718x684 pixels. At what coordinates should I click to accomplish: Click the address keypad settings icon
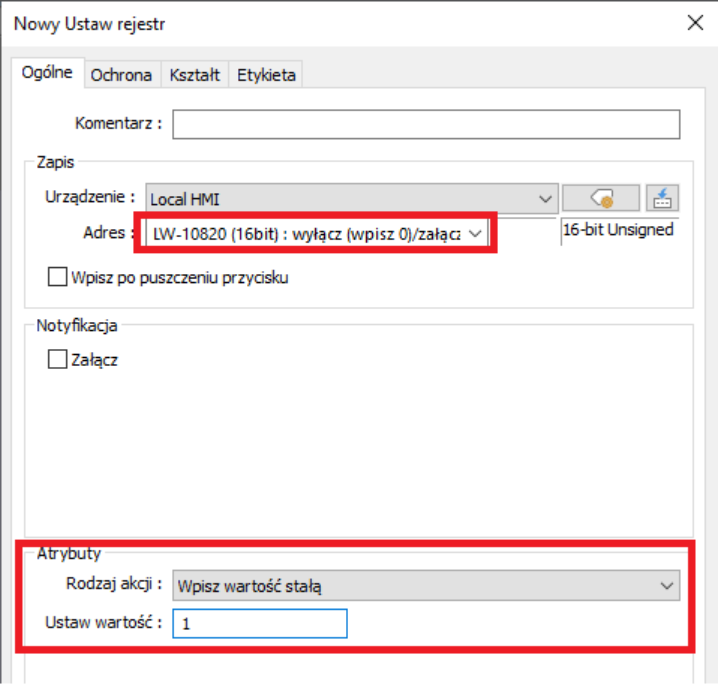click(662, 198)
